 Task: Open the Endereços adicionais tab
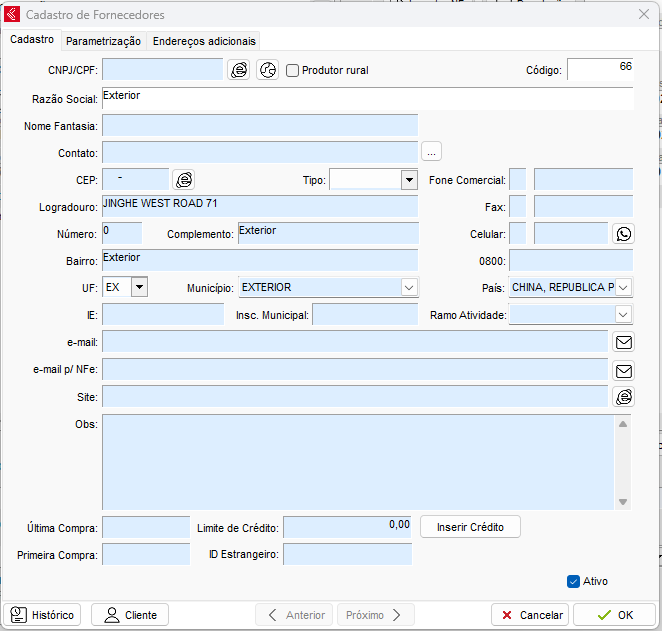click(x=204, y=41)
